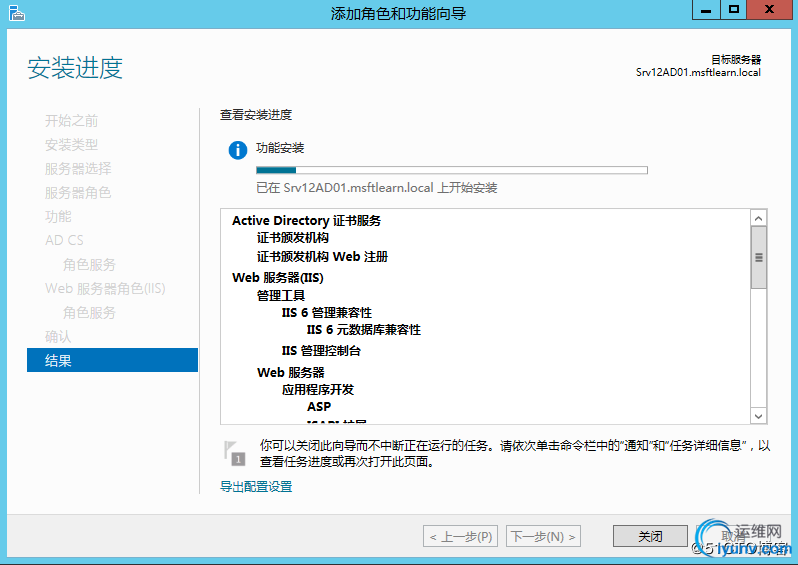Click the ASP entry in the list

(319, 407)
